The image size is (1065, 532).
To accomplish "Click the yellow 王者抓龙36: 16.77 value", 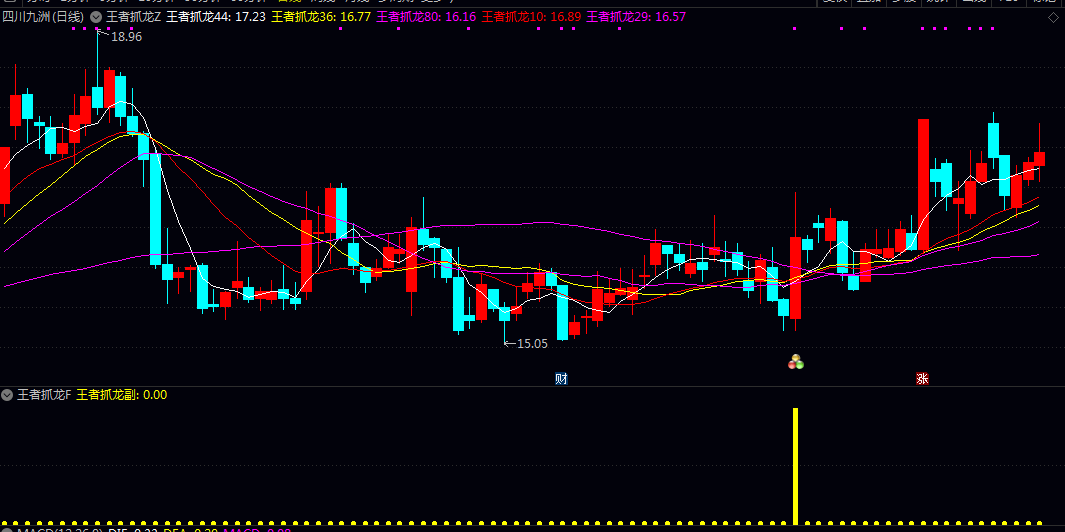I will tap(321, 16).
